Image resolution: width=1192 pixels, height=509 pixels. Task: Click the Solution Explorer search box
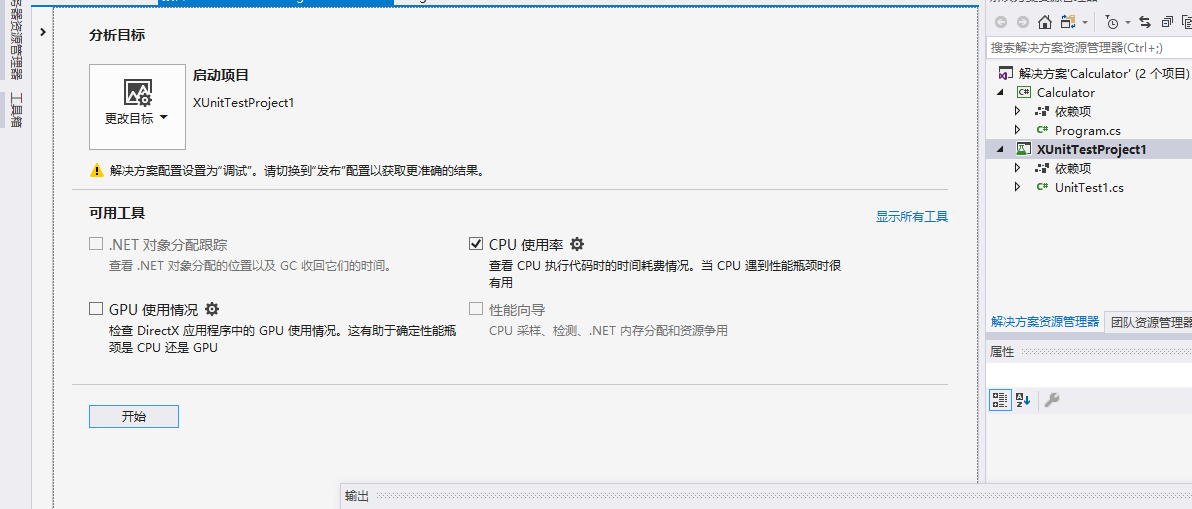pyautogui.click(x=1089, y=47)
